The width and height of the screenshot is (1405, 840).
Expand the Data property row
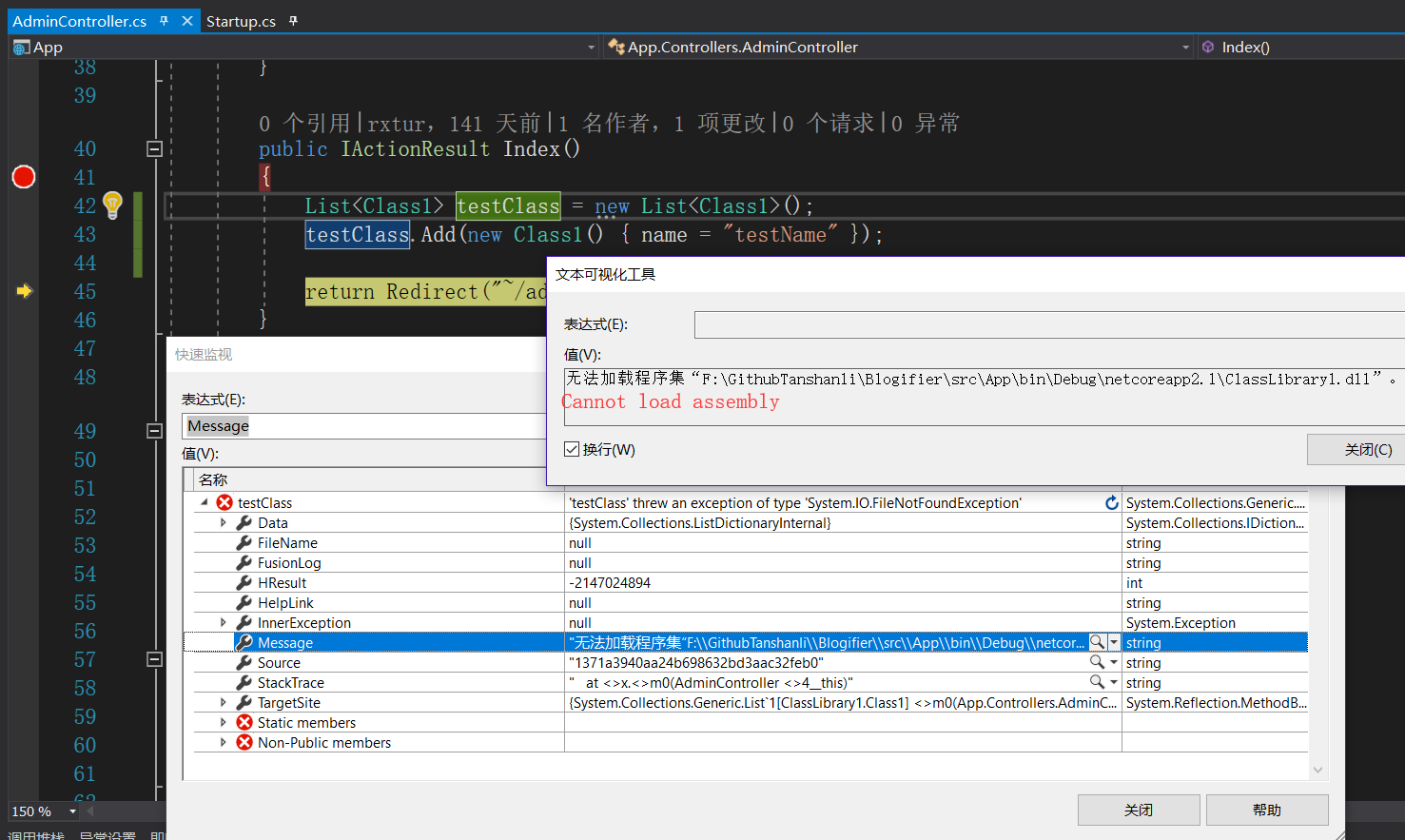point(224,522)
